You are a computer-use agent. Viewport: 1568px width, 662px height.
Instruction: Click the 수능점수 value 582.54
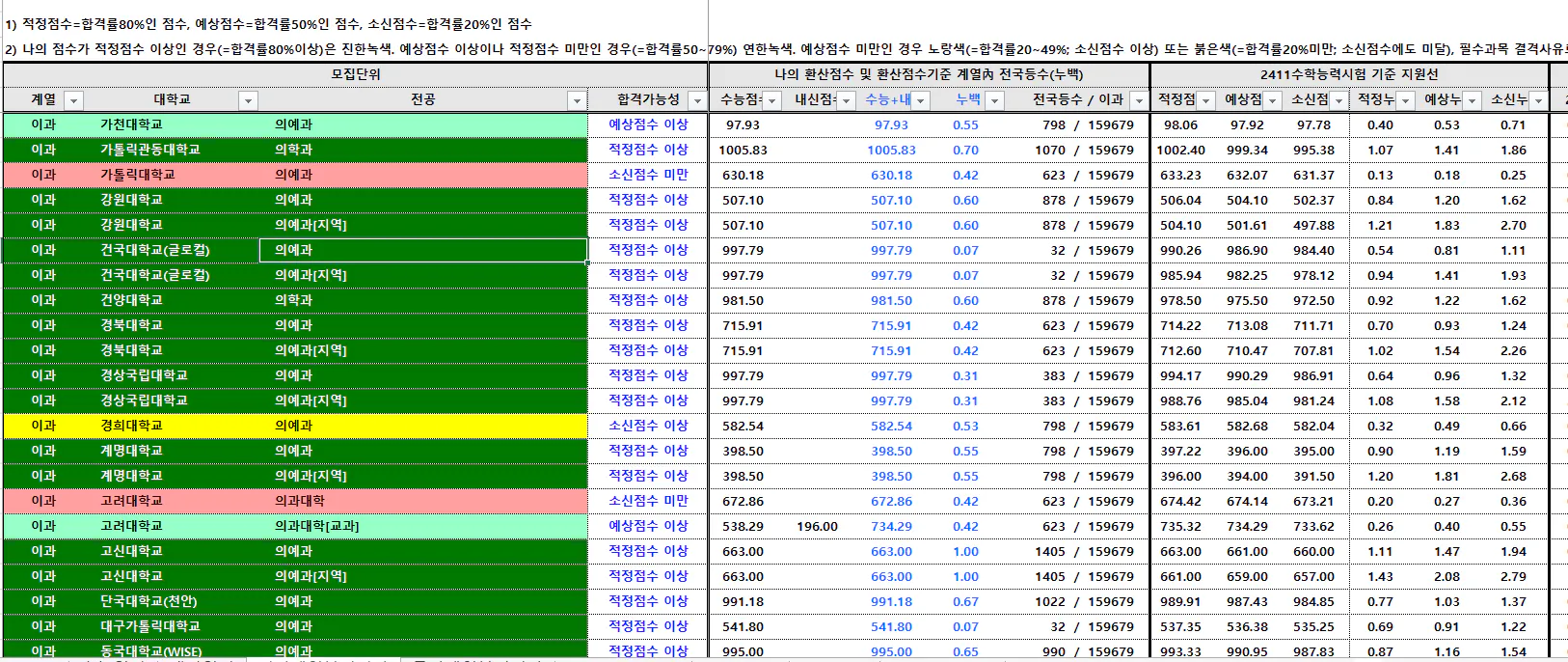click(743, 426)
